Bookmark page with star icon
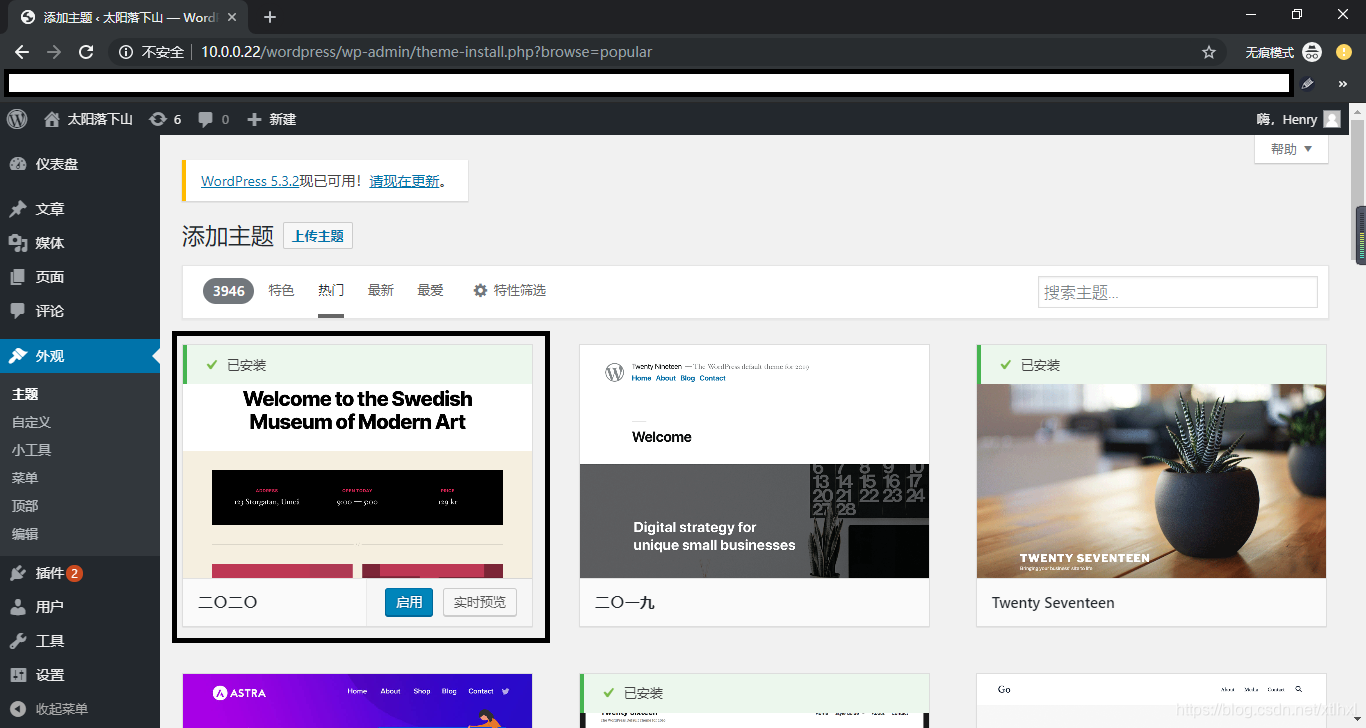 point(1208,52)
